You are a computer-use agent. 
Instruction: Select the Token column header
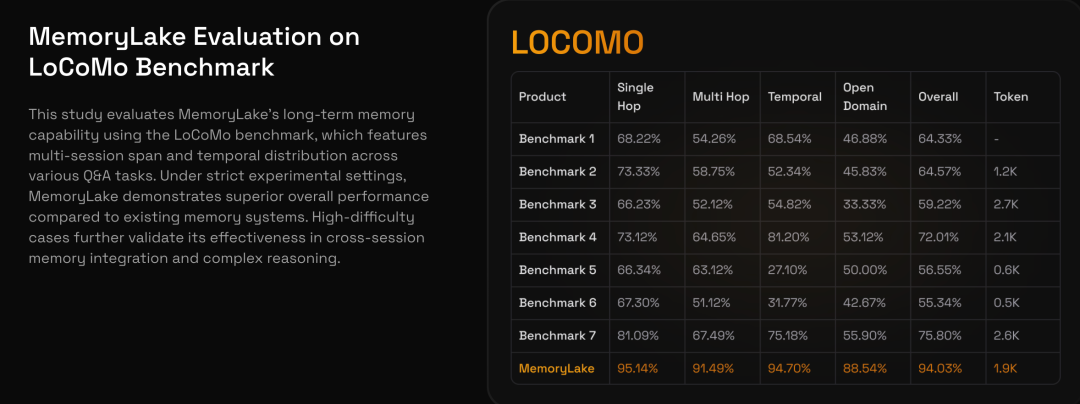tap(1010, 97)
